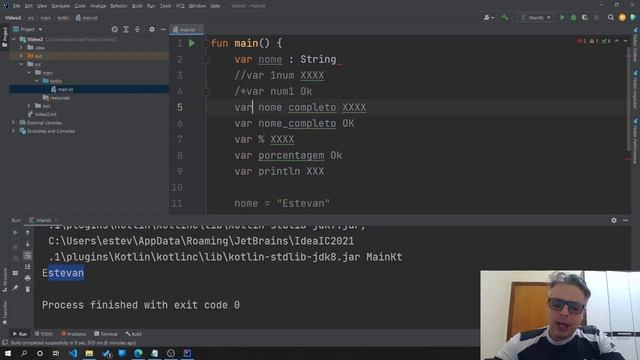Open the VCS menu
Screen dimensions: 640x360
coord(180,6)
